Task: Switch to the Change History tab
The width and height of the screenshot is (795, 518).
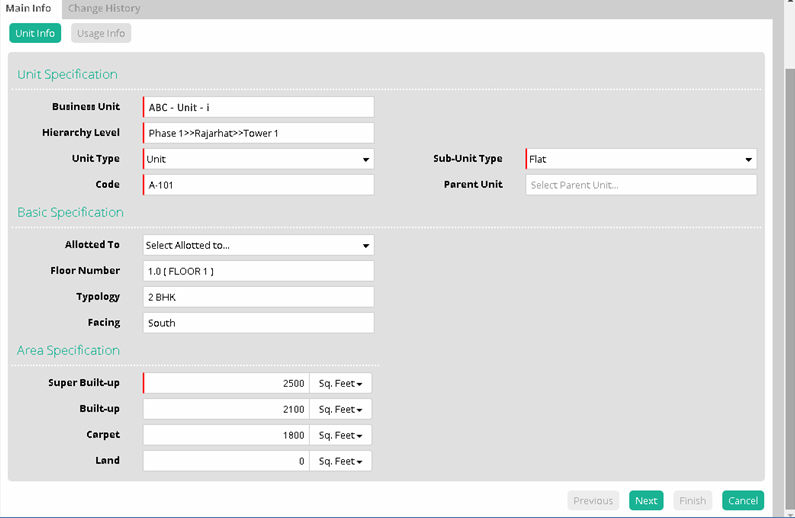Action: click(x=104, y=9)
